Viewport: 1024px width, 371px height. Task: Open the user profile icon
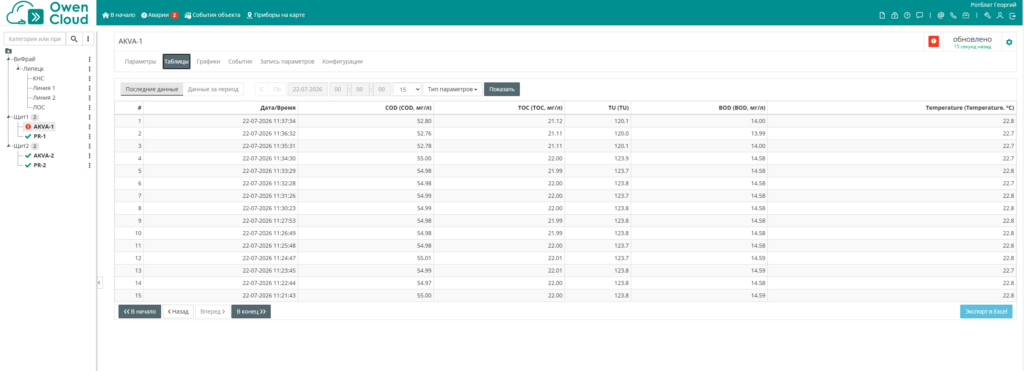pyautogui.click(x=999, y=15)
